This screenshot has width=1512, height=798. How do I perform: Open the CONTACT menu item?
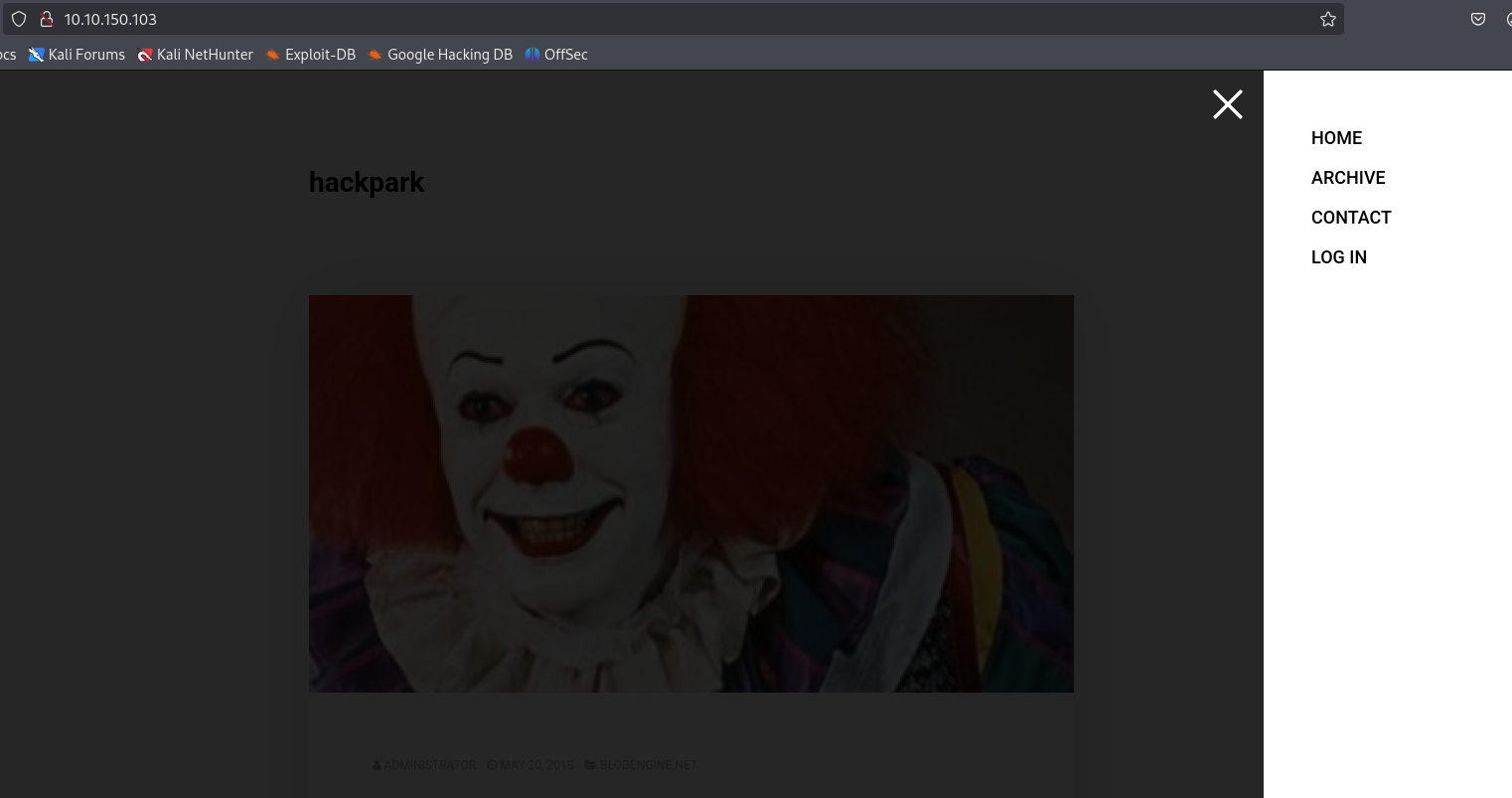point(1351,218)
